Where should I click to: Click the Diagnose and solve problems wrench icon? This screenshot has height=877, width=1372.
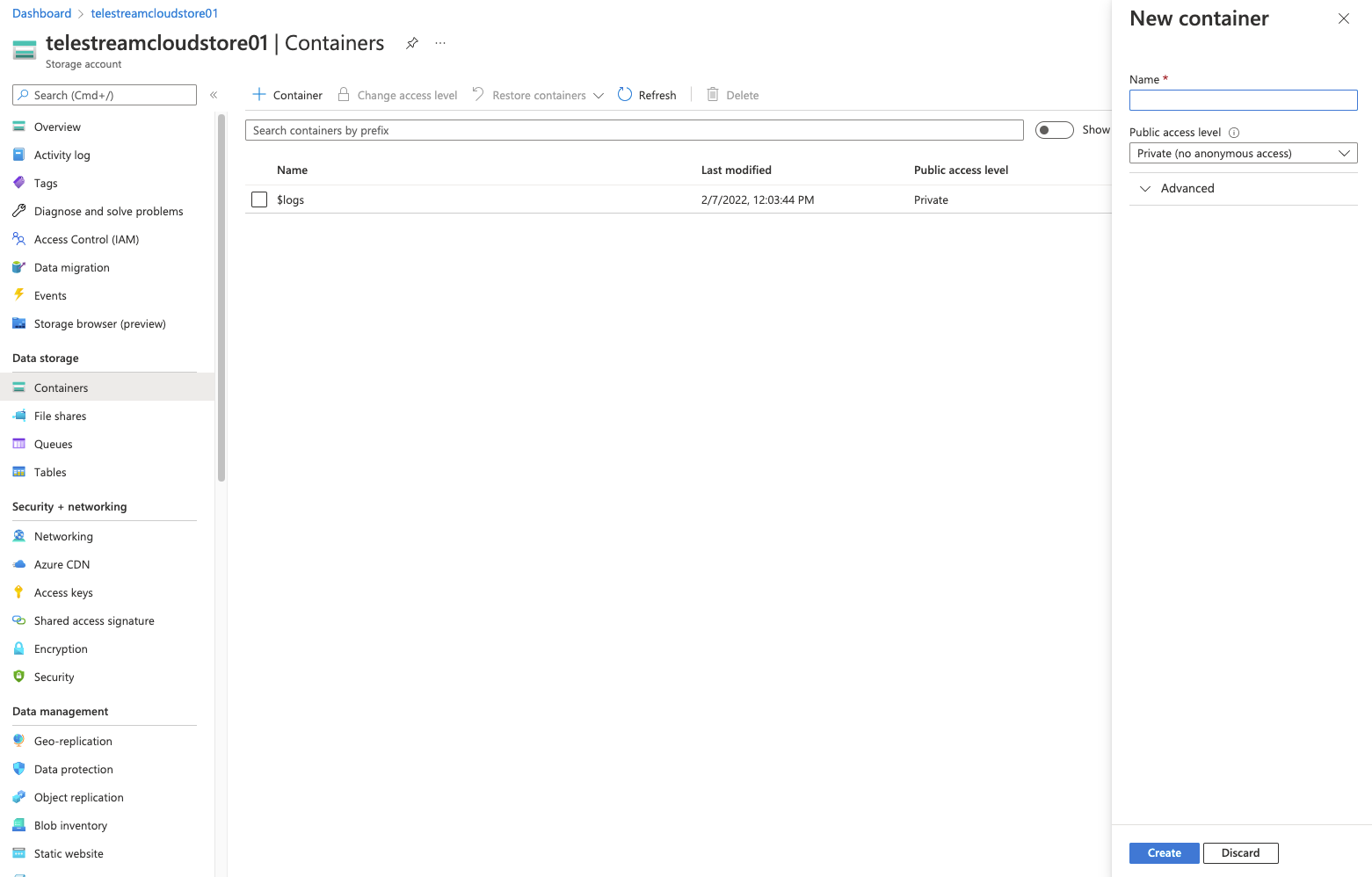click(18, 211)
